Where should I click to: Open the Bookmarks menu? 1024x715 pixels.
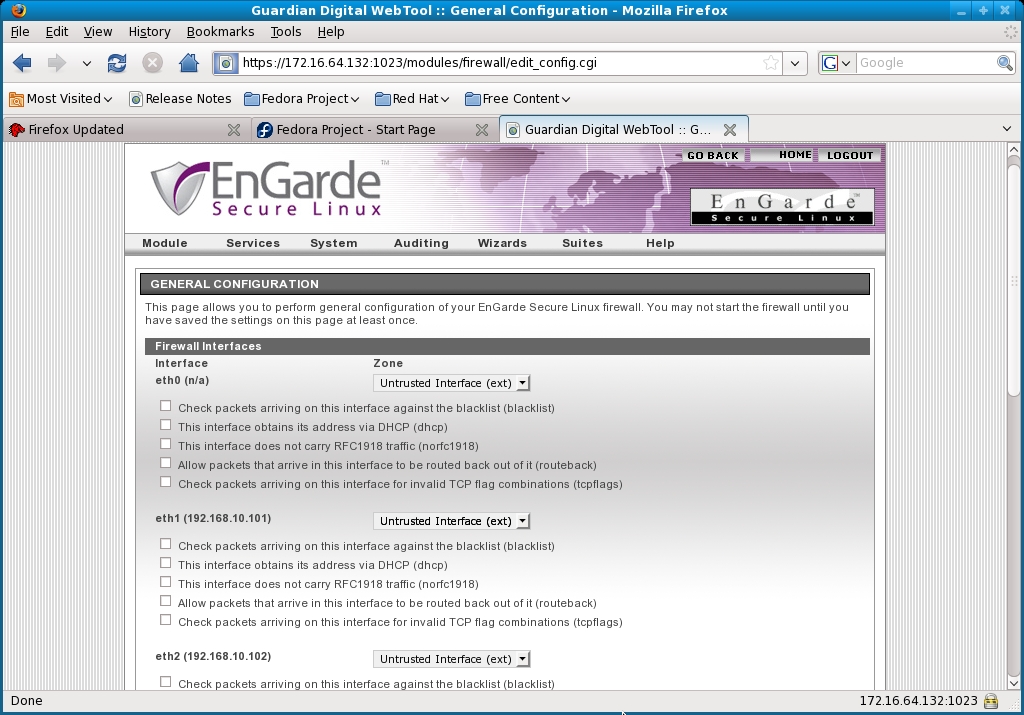(220, 31)
